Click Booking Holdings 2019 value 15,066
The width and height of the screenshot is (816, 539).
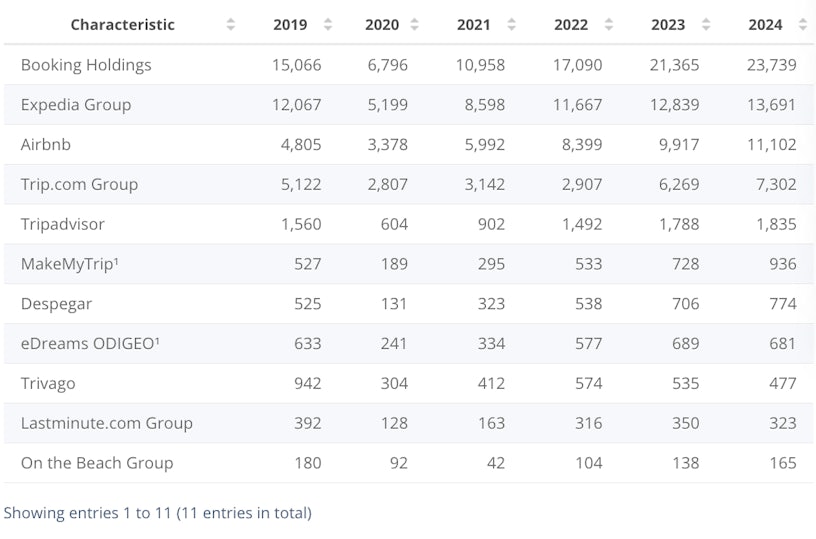point(297,65)
